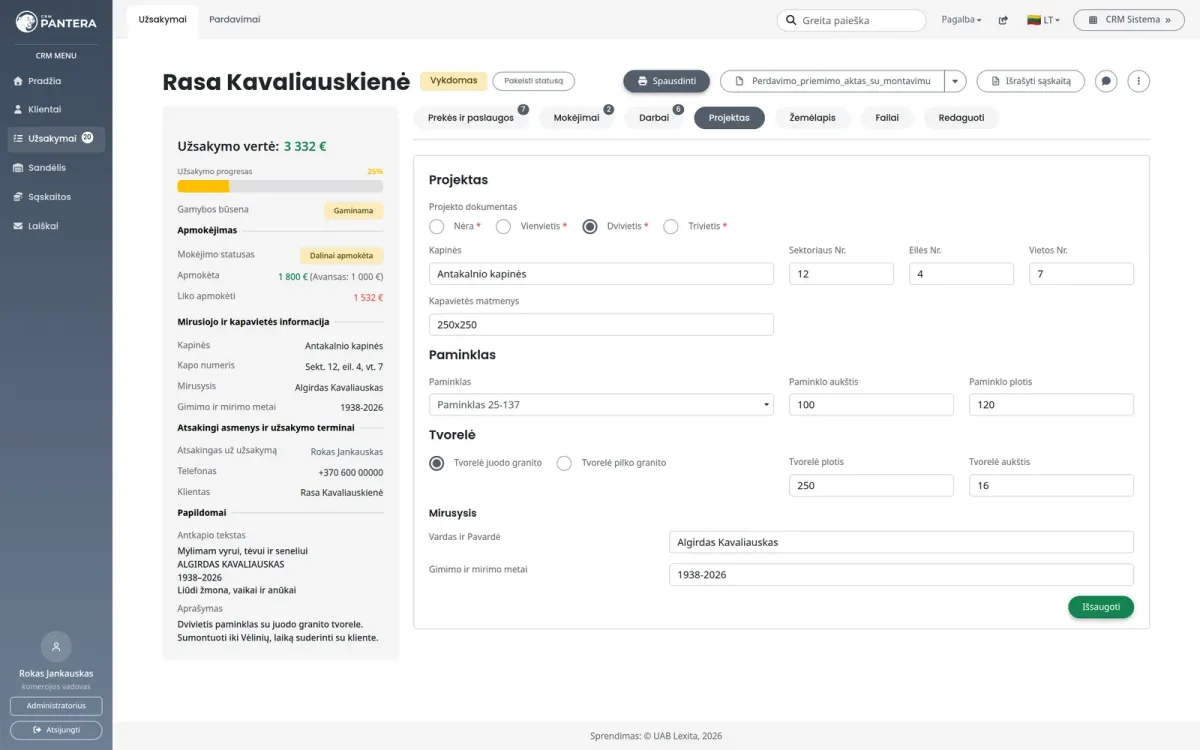Click Gimimo ir mirimo metai field
The width and height of the screenshot is (1200, 750).
(901, 575)
